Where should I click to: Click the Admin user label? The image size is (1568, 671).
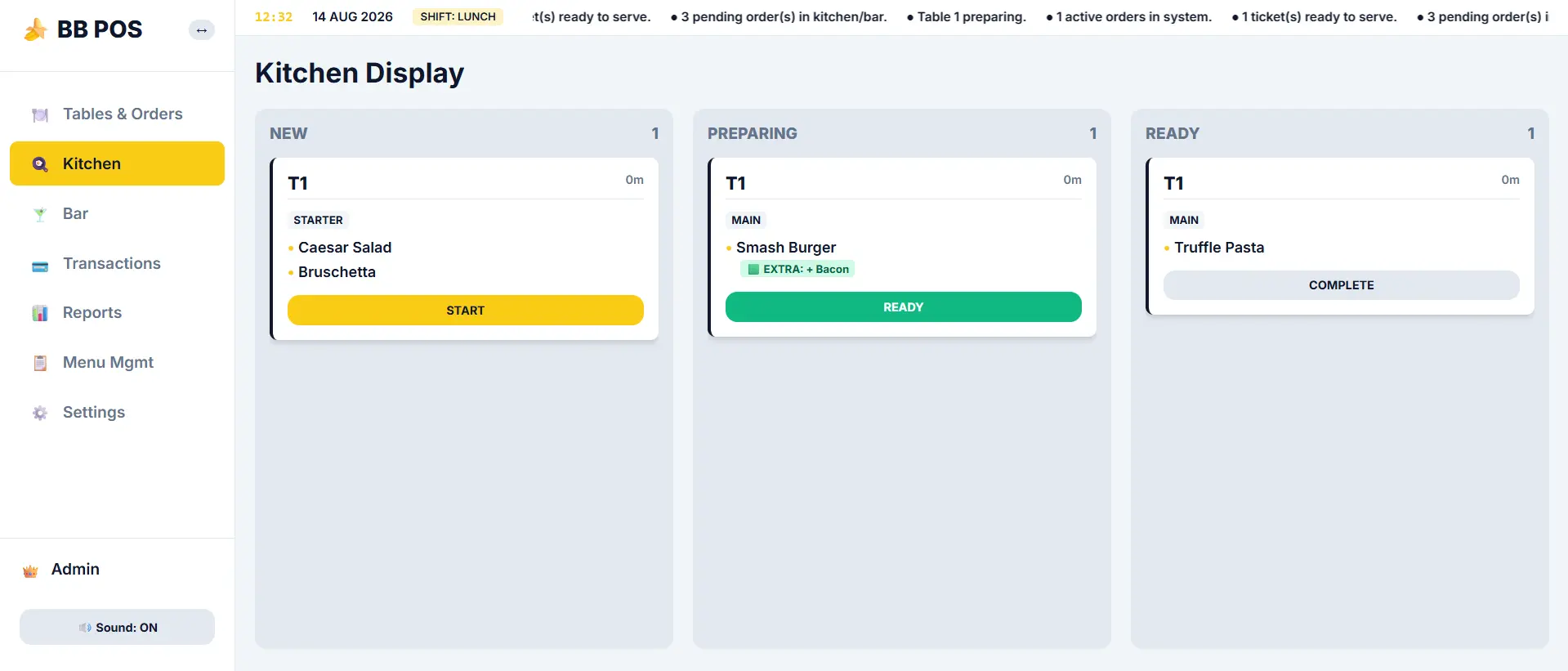pyautogui.click(x=75, y=570)
